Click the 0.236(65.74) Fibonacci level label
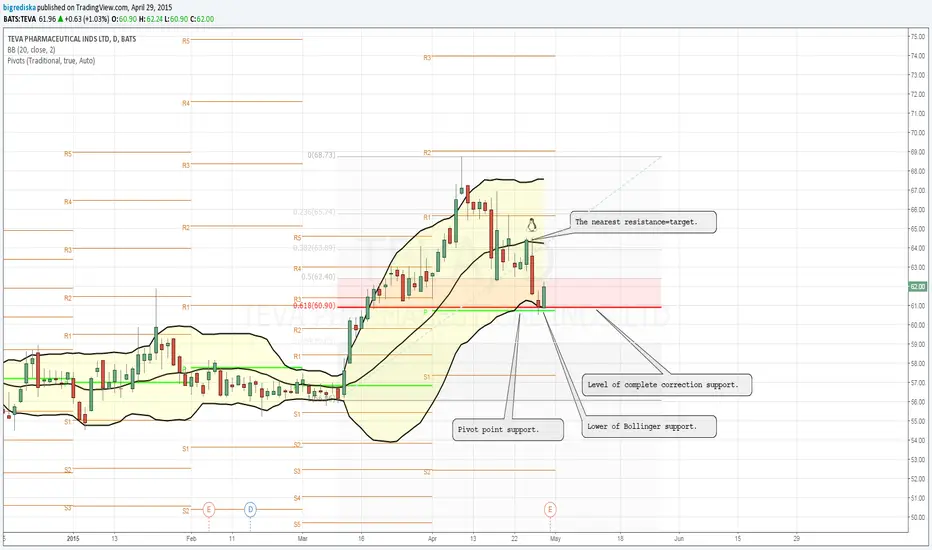The image size is (932, 550). [x=314, y=212]
